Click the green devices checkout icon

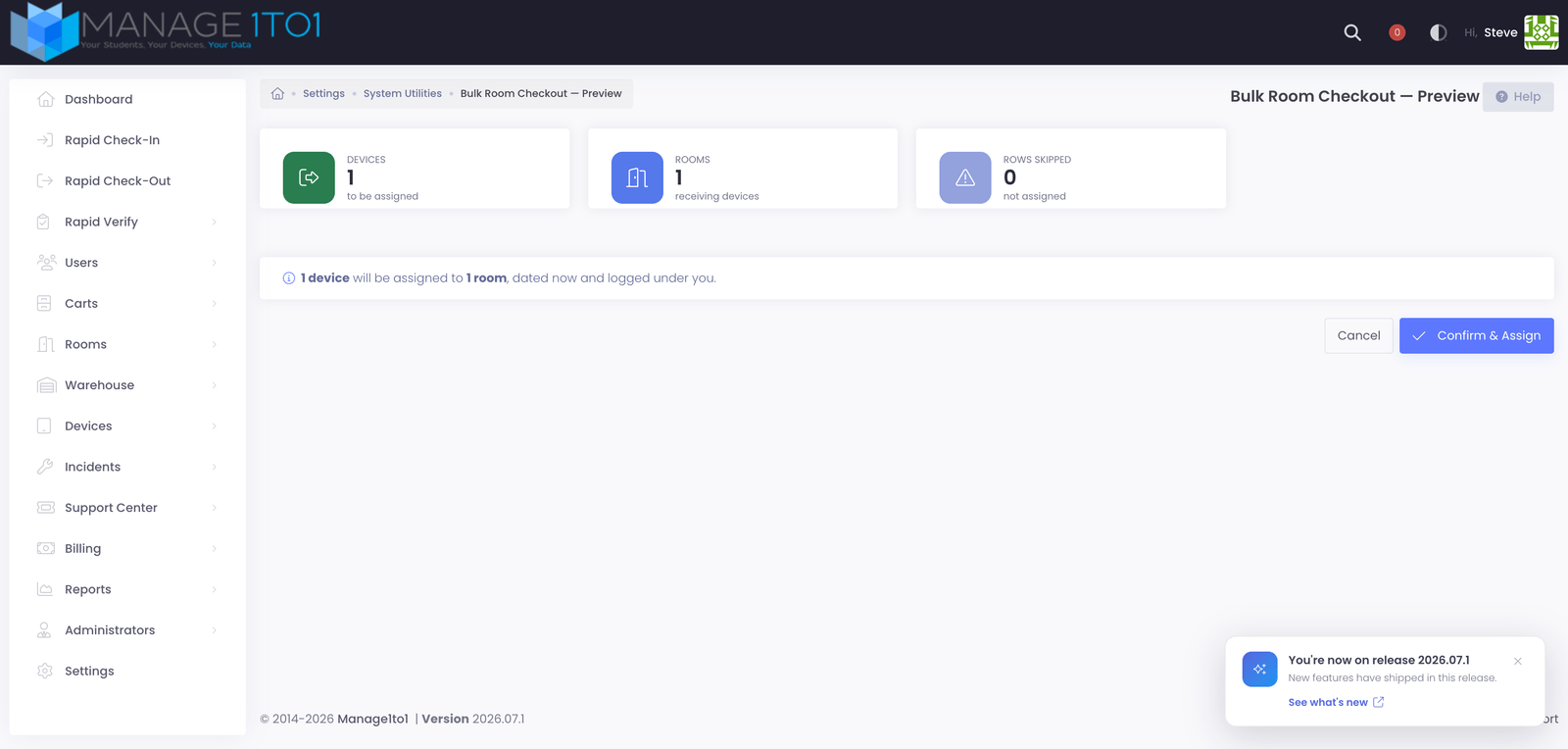tap(309, 177)
